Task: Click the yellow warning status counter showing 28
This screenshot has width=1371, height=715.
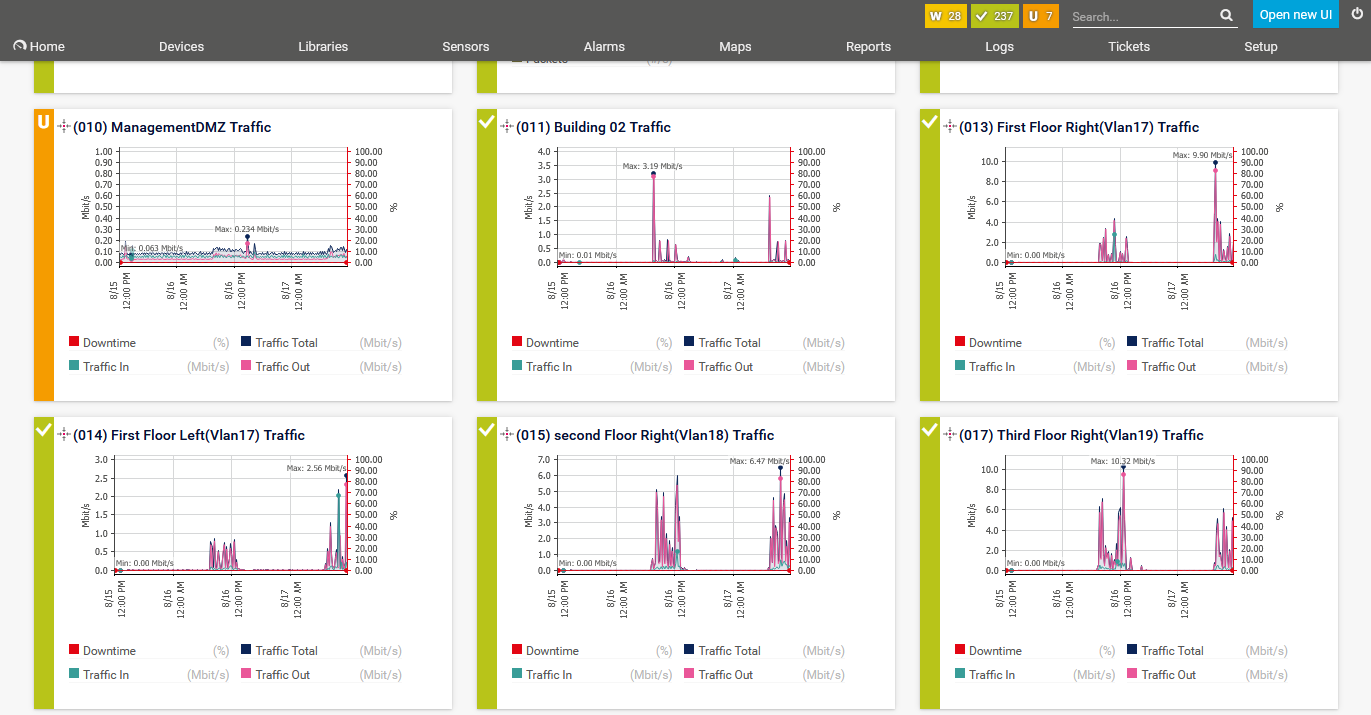Action: tap(945, 16)
